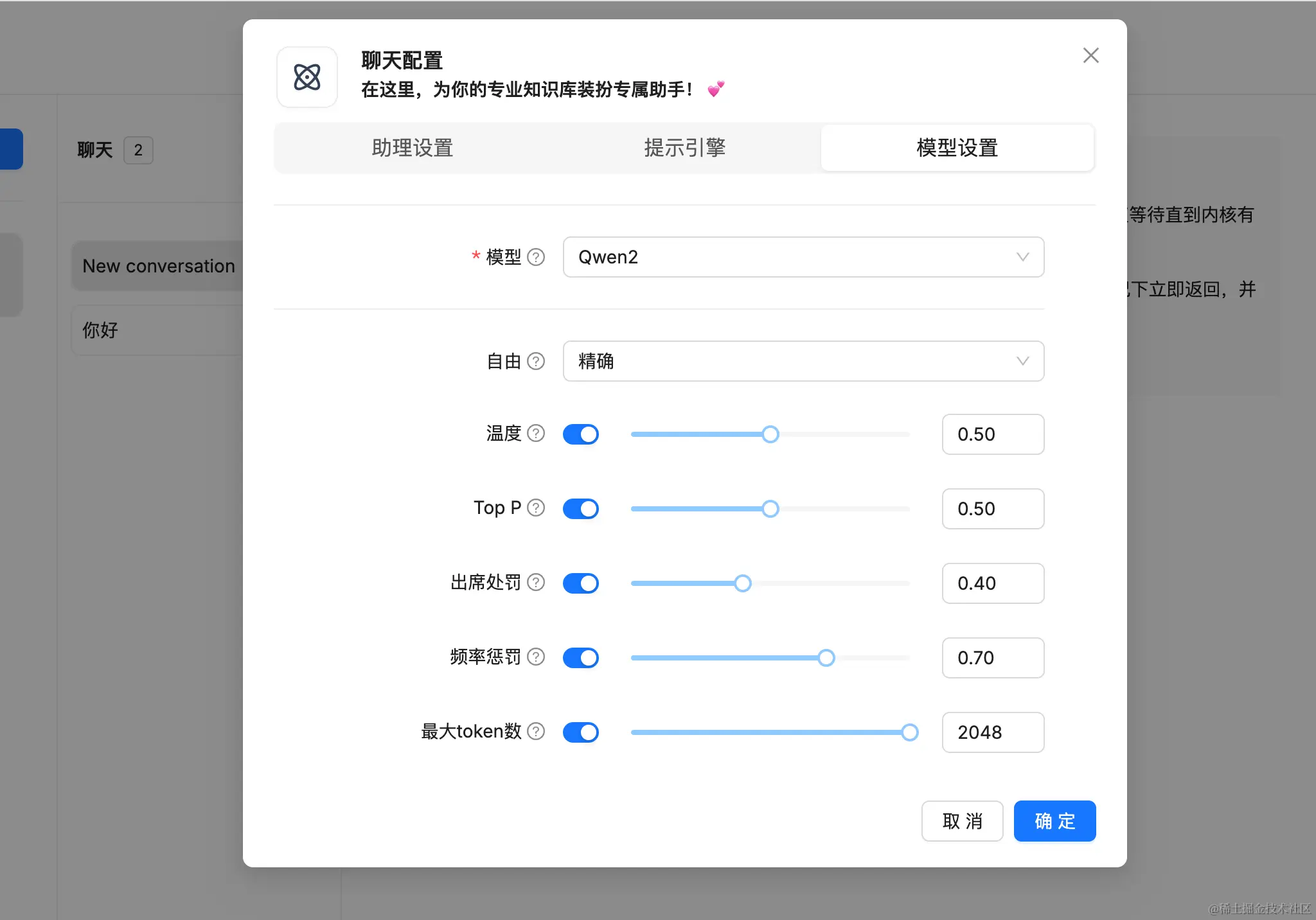The width and height of the screenshot is (1316, 920).
Task: Disable the 温度 toggle switch
Action: click(581, 434)
